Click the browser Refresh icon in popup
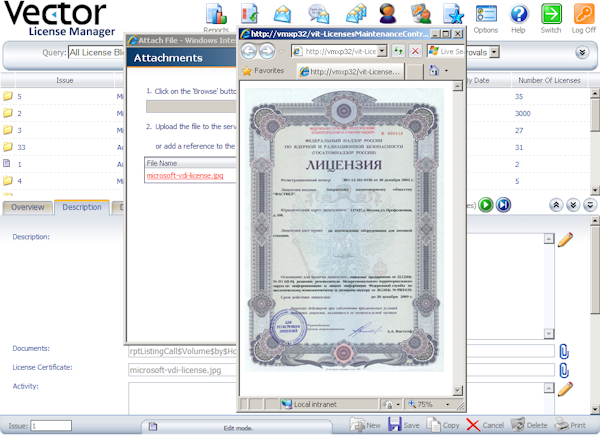The image size is (600, 435). (x=398, y=51)
